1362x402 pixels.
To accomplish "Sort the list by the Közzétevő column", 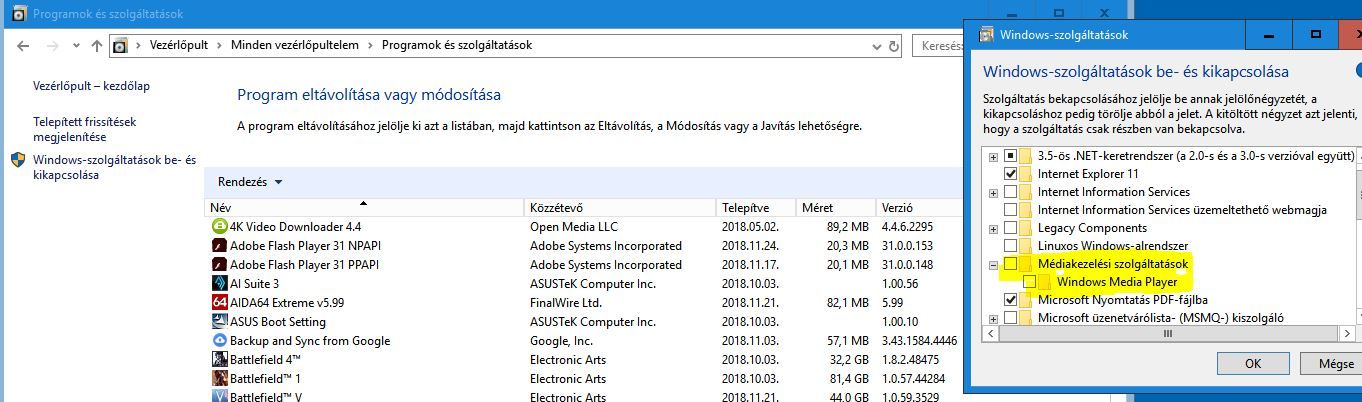I will click(x=620, y=208).
